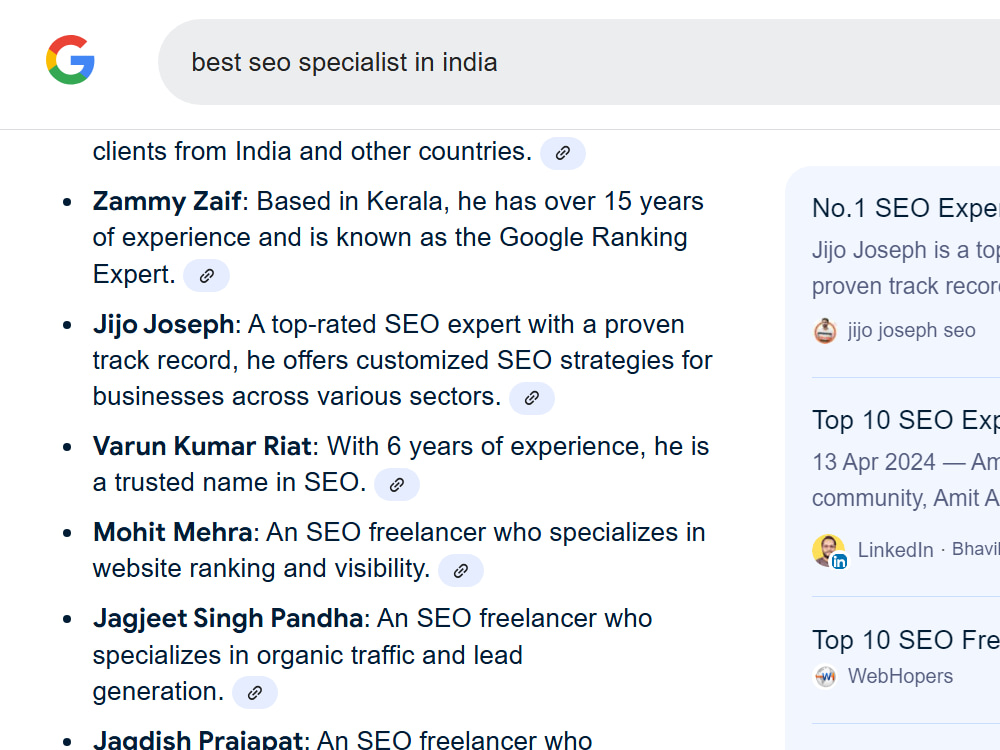
Task: Open source link for Jijo Joseph entry
Action: pyautogui.click(x=532, y=398)
